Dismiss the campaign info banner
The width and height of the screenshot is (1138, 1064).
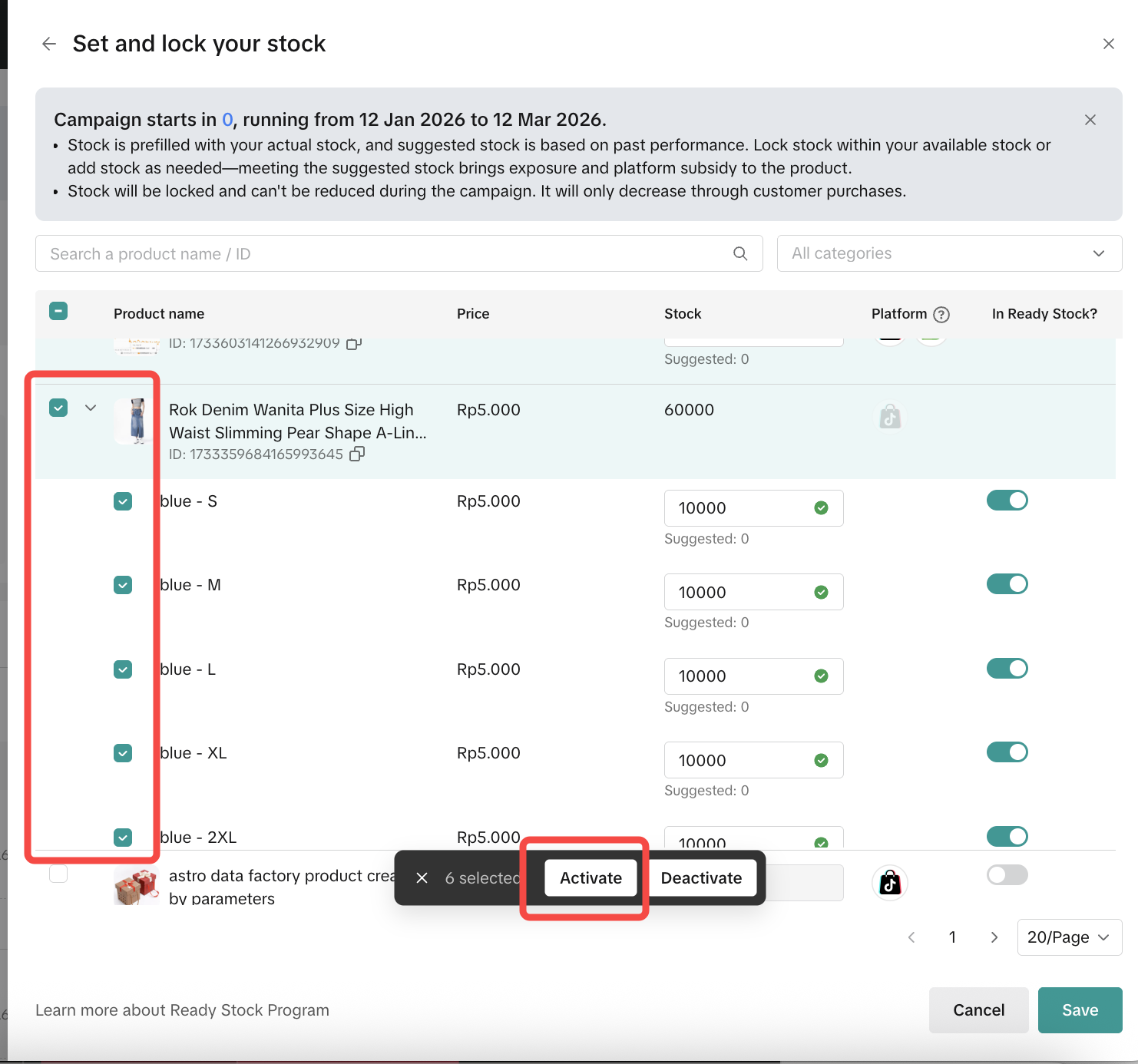pos(1090,120)
